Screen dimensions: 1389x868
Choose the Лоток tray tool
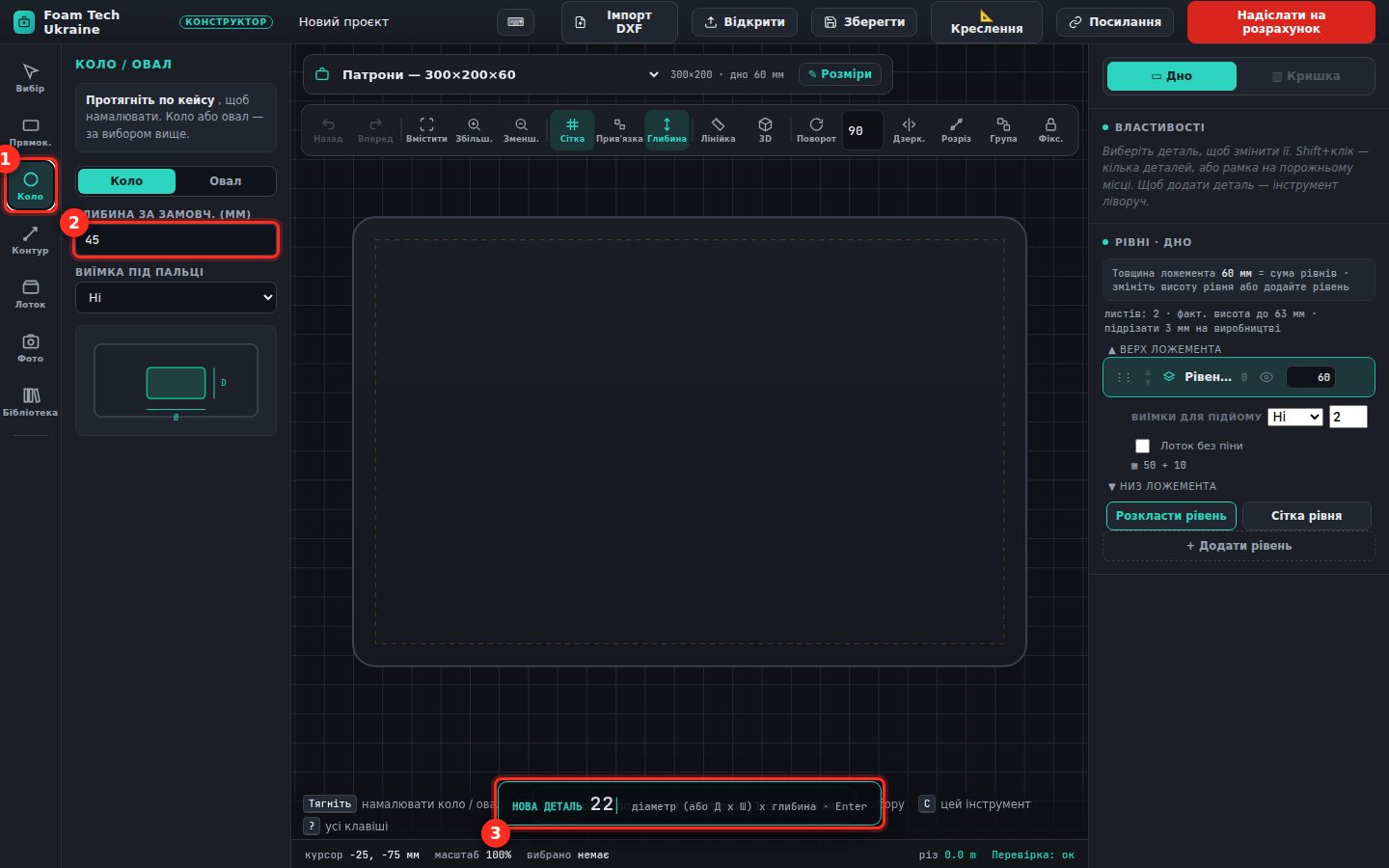[30, 293]
